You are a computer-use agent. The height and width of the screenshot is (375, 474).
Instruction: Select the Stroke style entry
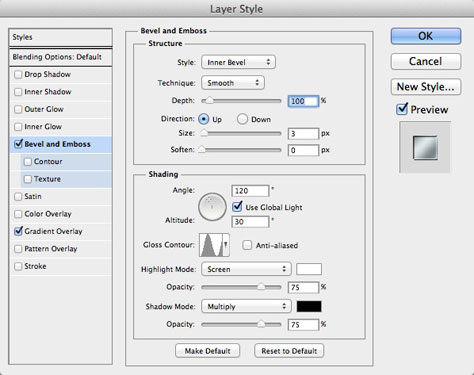point(60,266)
